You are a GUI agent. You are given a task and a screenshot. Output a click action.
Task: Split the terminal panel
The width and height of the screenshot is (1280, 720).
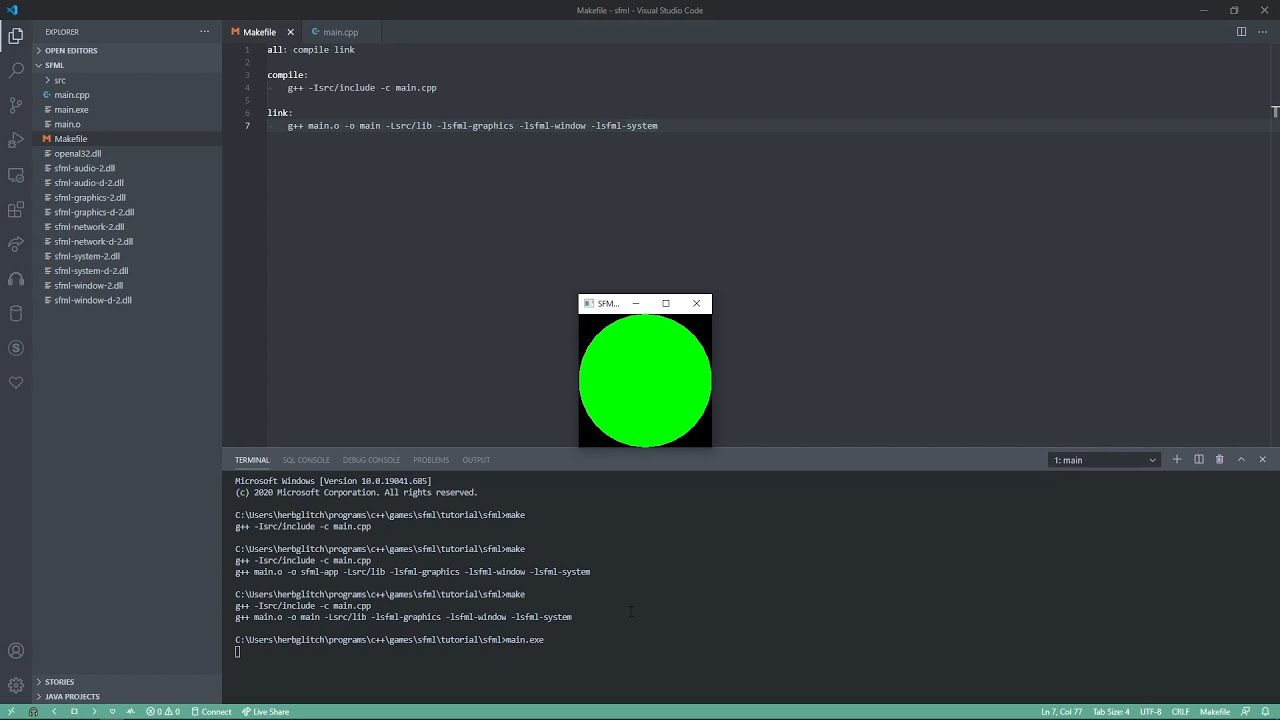click(x=1198, y=460)
